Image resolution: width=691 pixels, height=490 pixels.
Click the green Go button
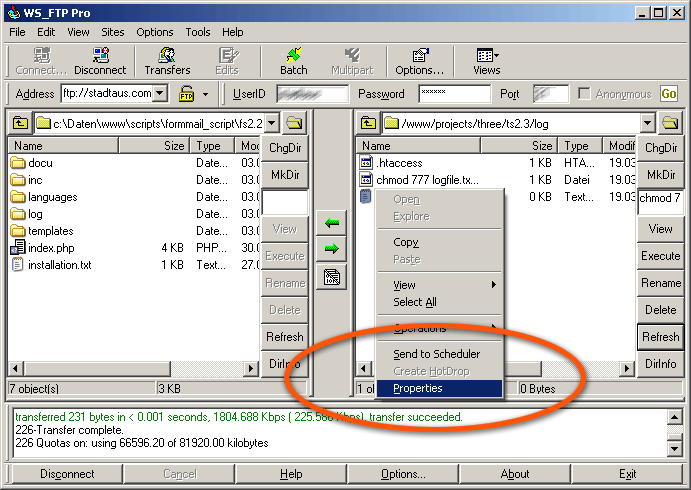(x=669, y=94)
